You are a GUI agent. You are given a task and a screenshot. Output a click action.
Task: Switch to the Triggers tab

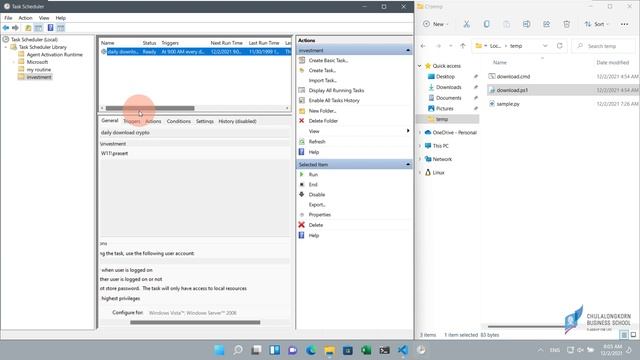(x=131, y=121)
